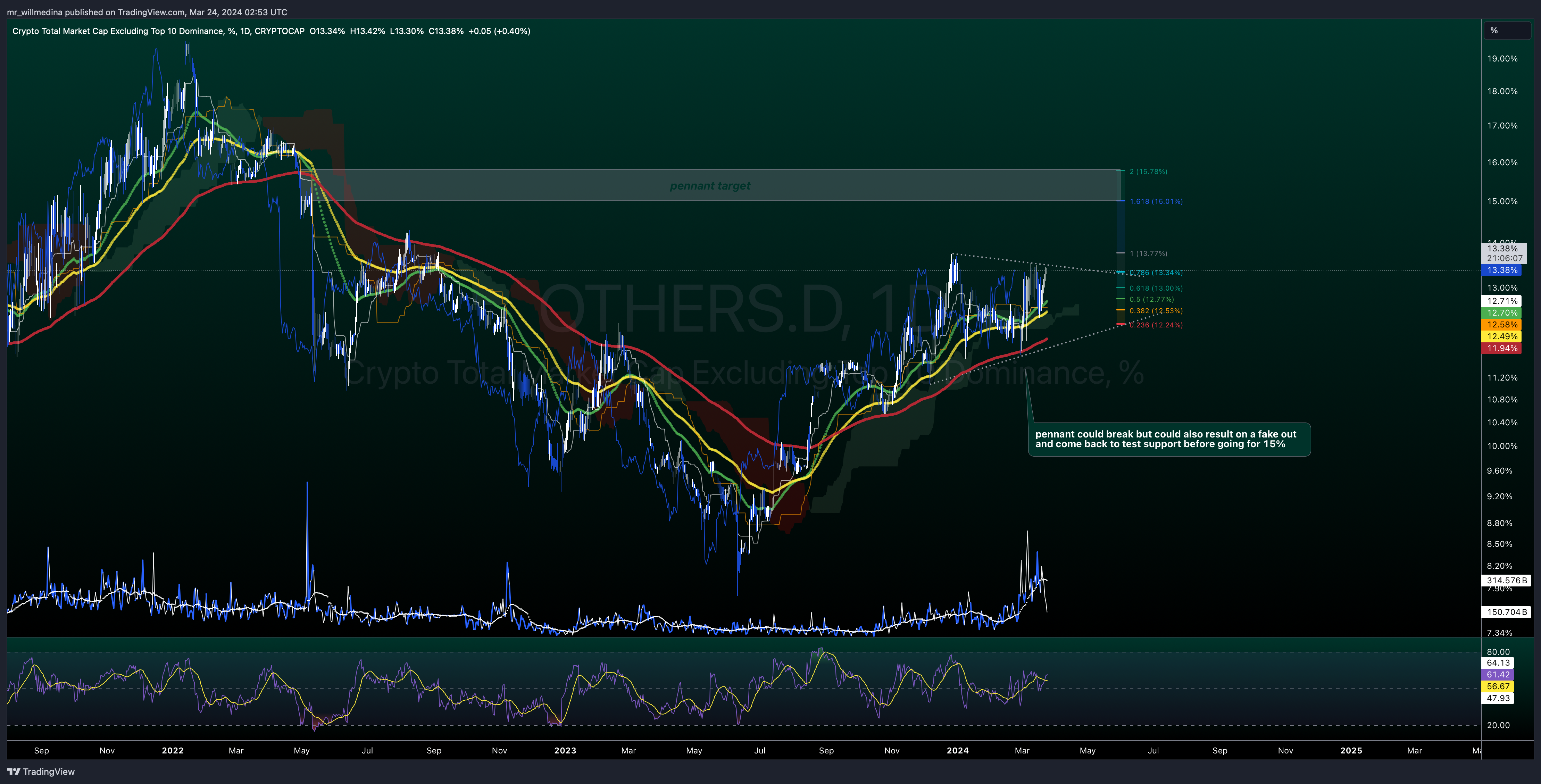The image size is (1541, 784).
Task: Click the RSI 80.00 level label
Action: pyautogui.click(x=1498, y=652)
